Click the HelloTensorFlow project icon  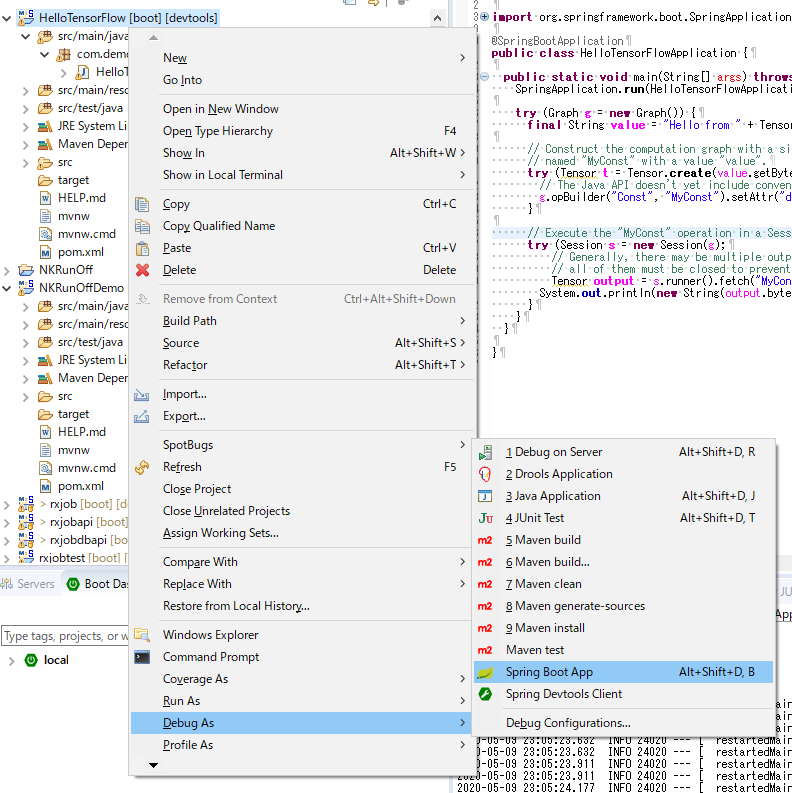pyautogui.click(x=26, y=17)
